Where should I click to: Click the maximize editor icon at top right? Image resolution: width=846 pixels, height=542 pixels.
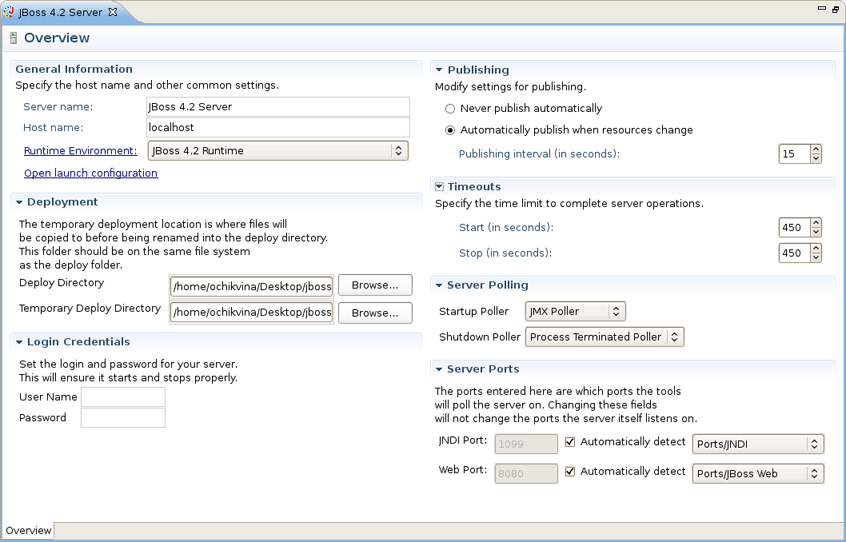(x=835, y=9)
